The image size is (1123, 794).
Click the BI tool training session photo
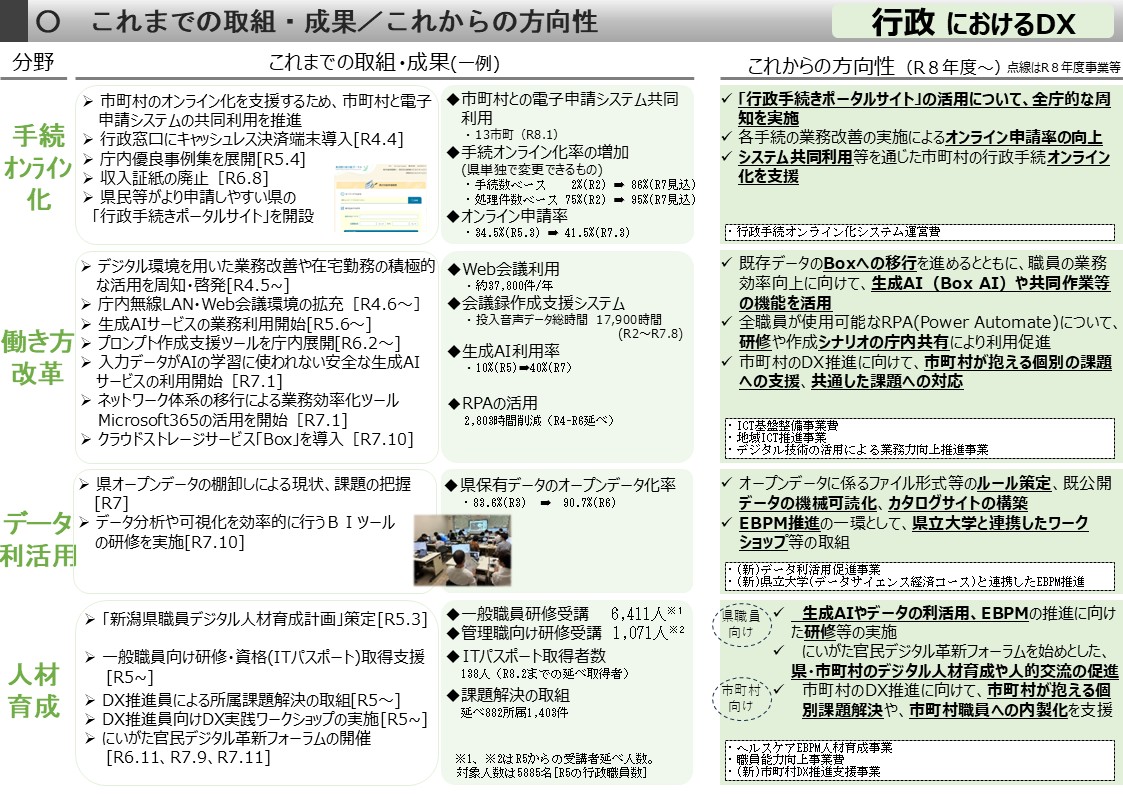pos(462,551)
